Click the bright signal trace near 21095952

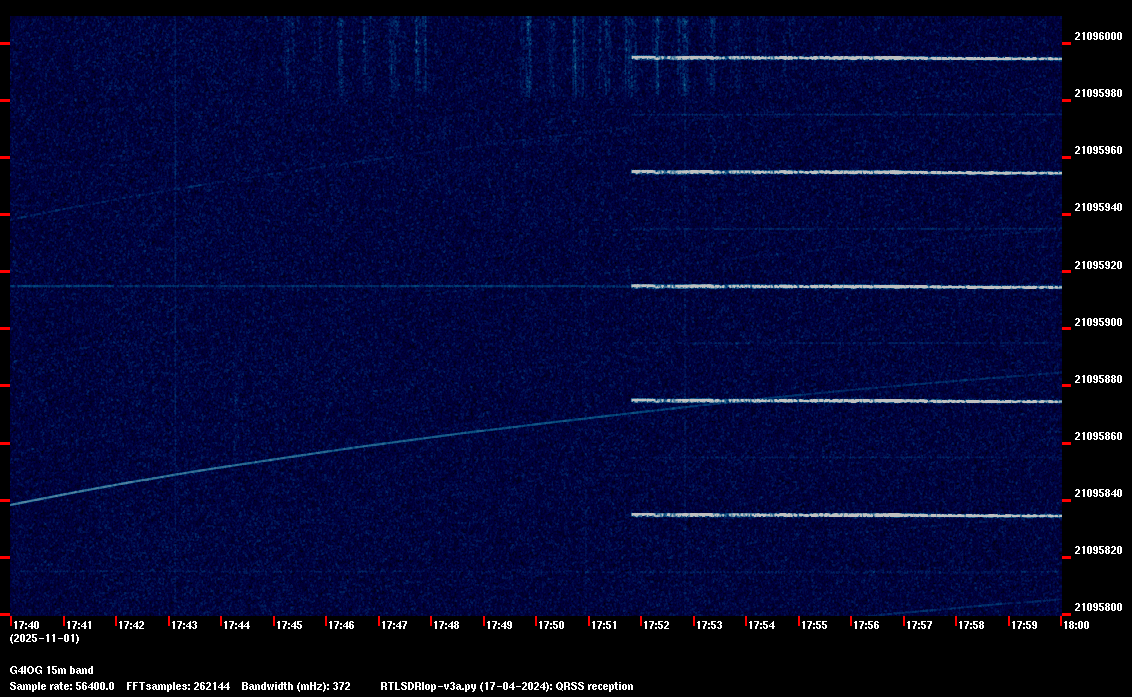point(846,172)
